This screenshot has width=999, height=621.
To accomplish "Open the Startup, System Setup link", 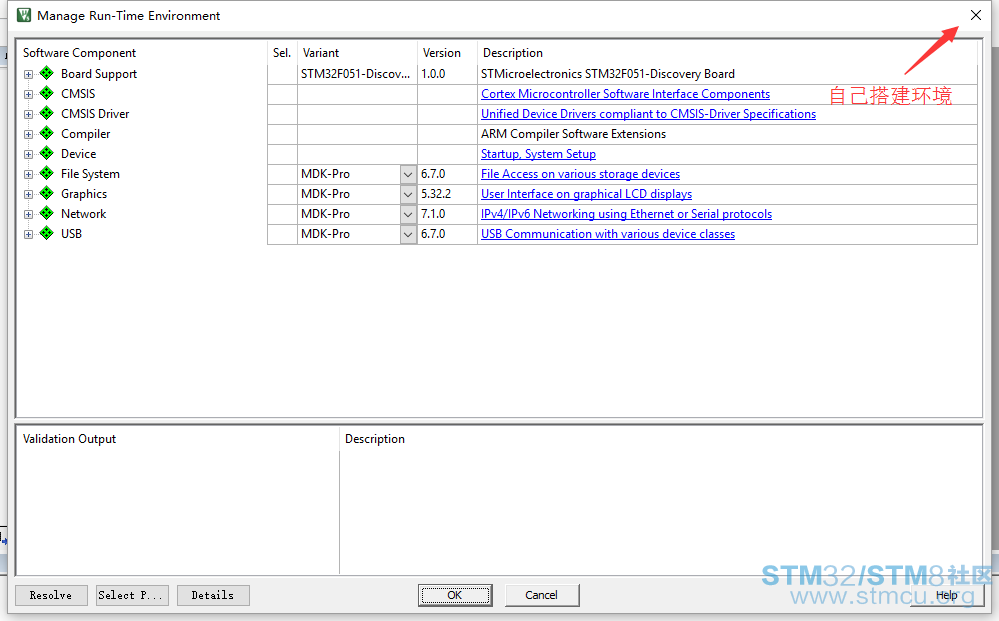I will point(538,153).
